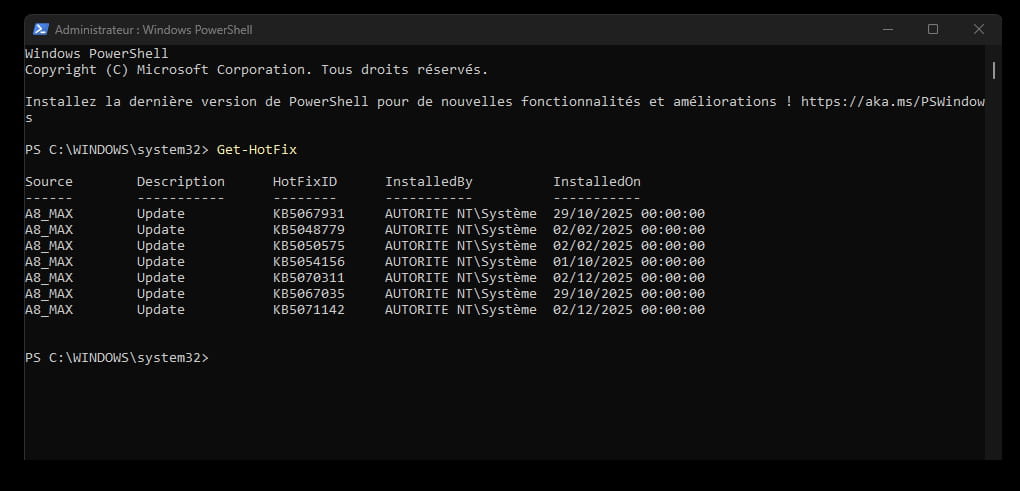
Task: Click the 'Administrateur : Windows PowerShell' title text
Action: 153,30
